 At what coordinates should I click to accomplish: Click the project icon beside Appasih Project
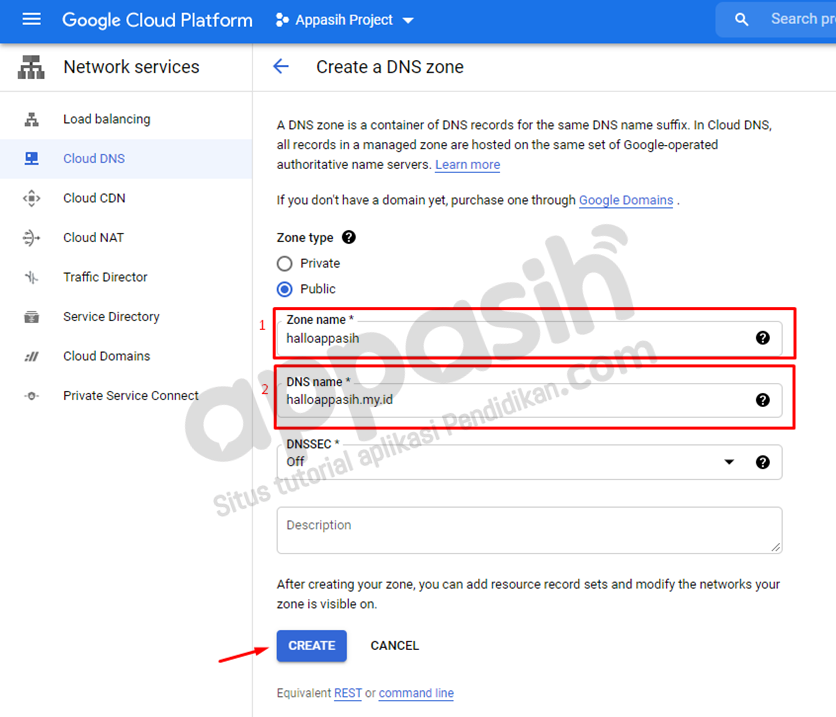click(x=282, y=20)
